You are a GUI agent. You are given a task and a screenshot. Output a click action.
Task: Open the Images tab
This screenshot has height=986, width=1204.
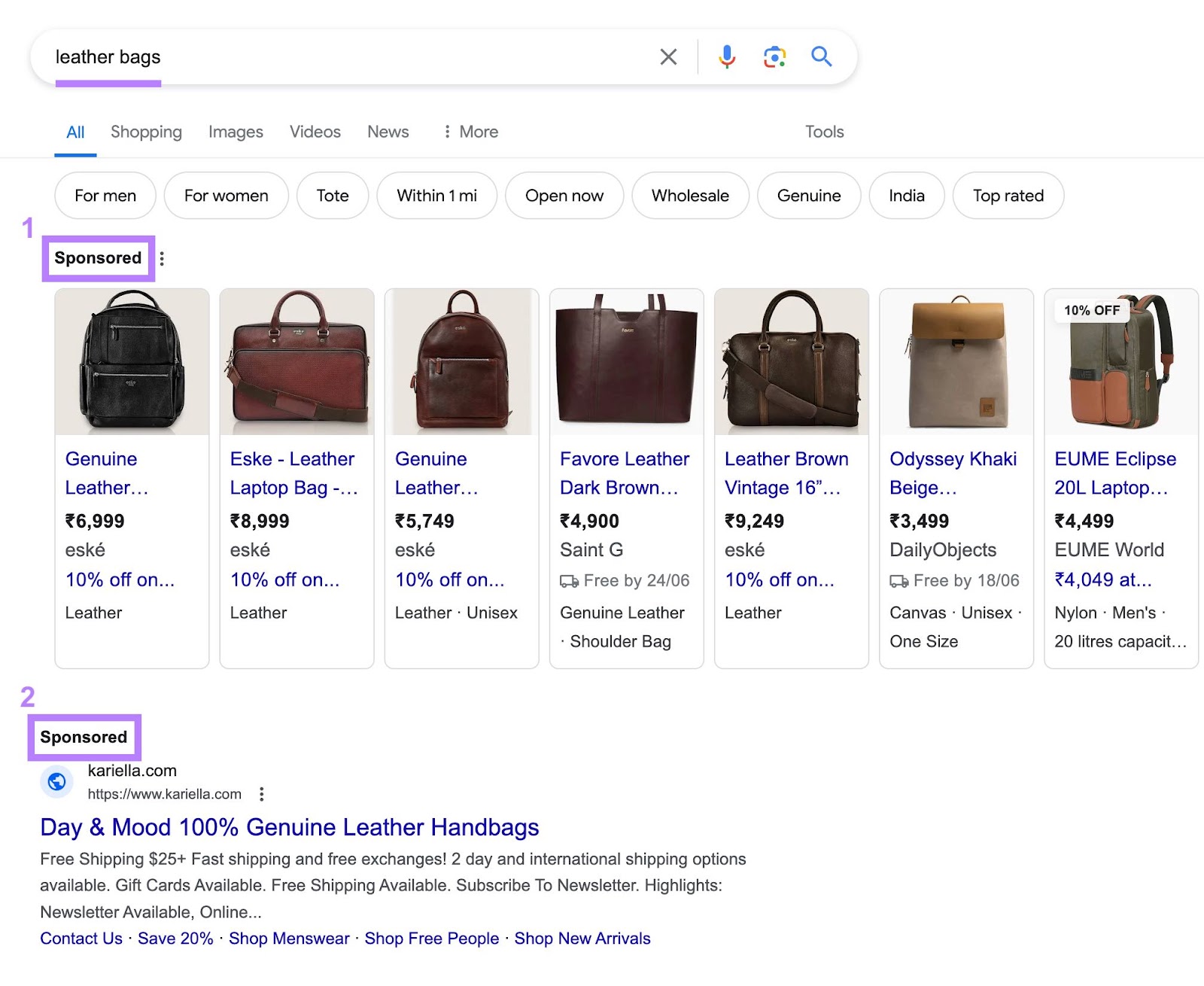[x=235, y=132]
